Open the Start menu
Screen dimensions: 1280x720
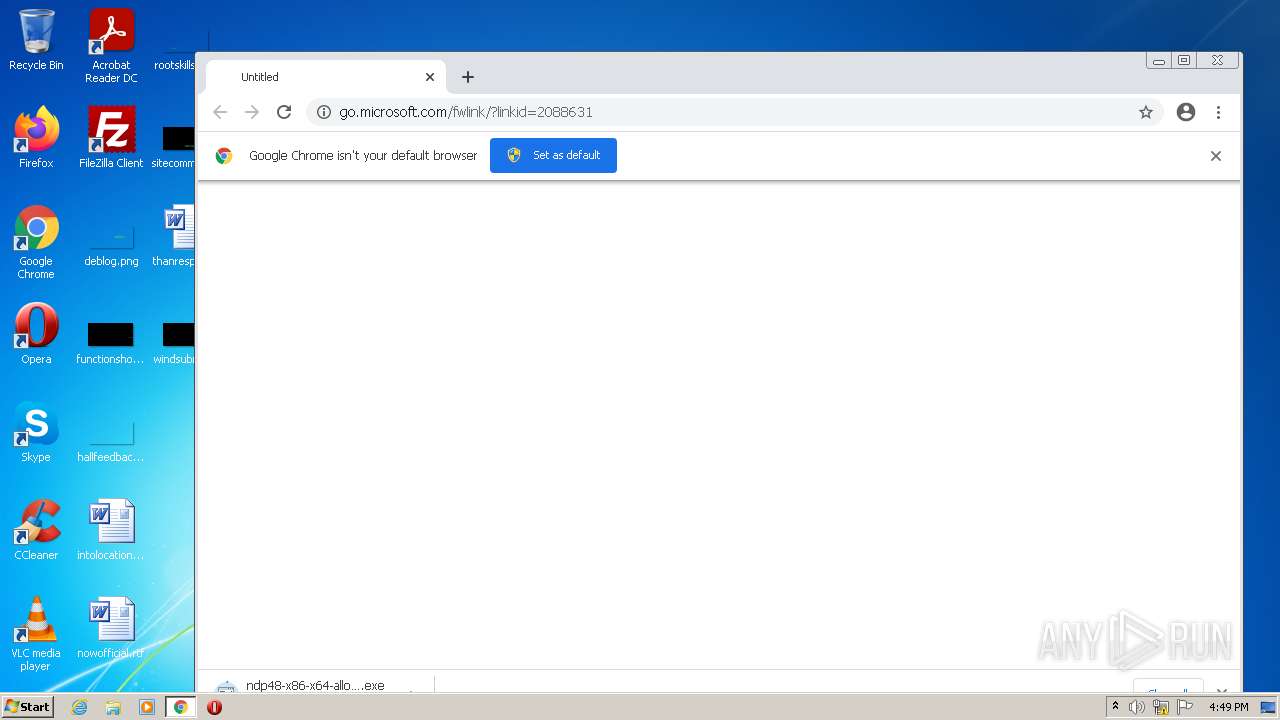[27, 707]
